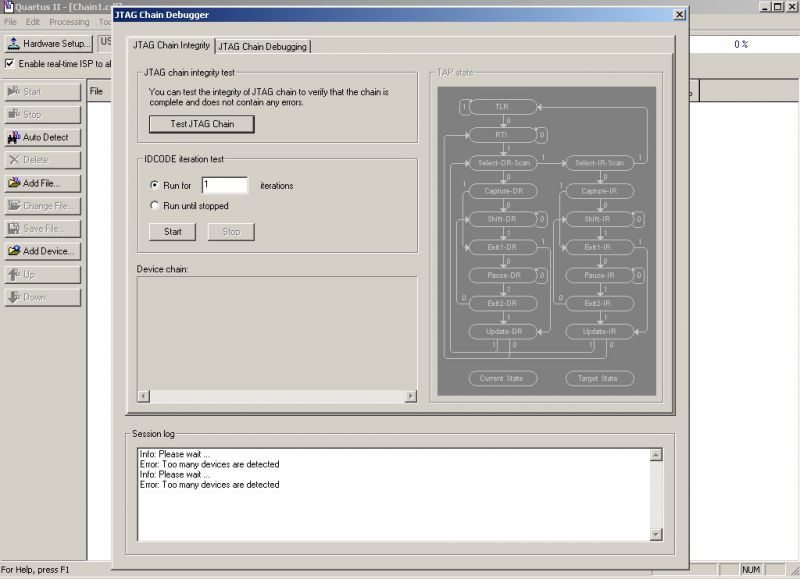This screenshot has height=579, width=800.
Task: Click the Quartus II title bar icon
Action: 8,6
